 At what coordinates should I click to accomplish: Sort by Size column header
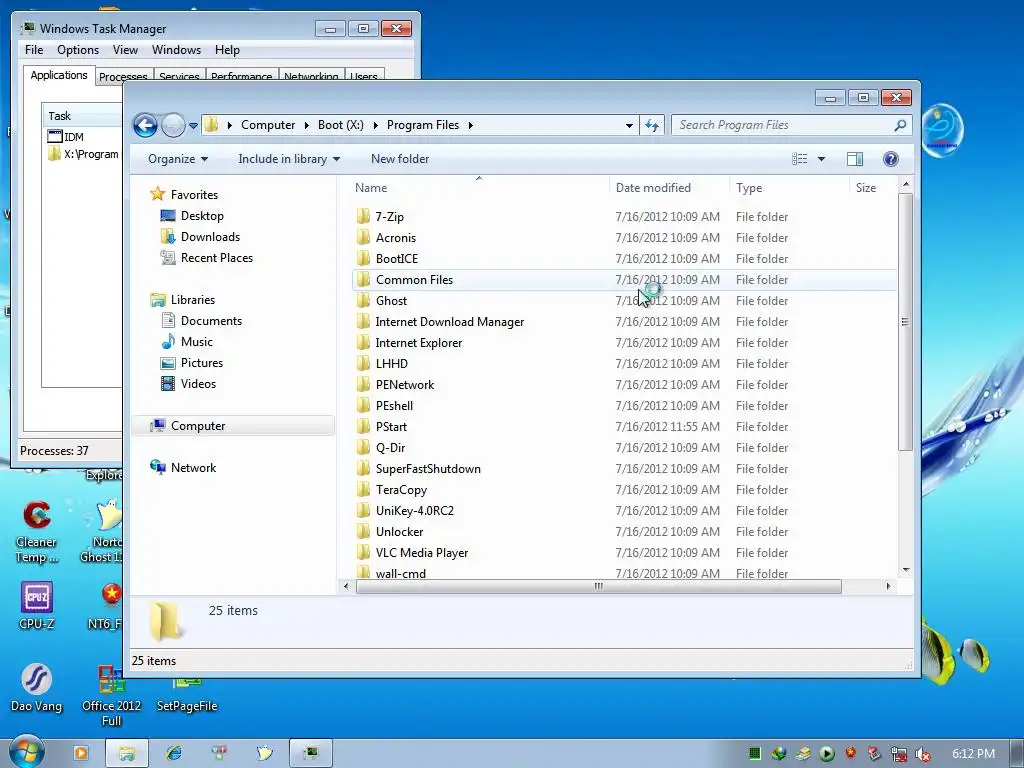coord(874,187)
